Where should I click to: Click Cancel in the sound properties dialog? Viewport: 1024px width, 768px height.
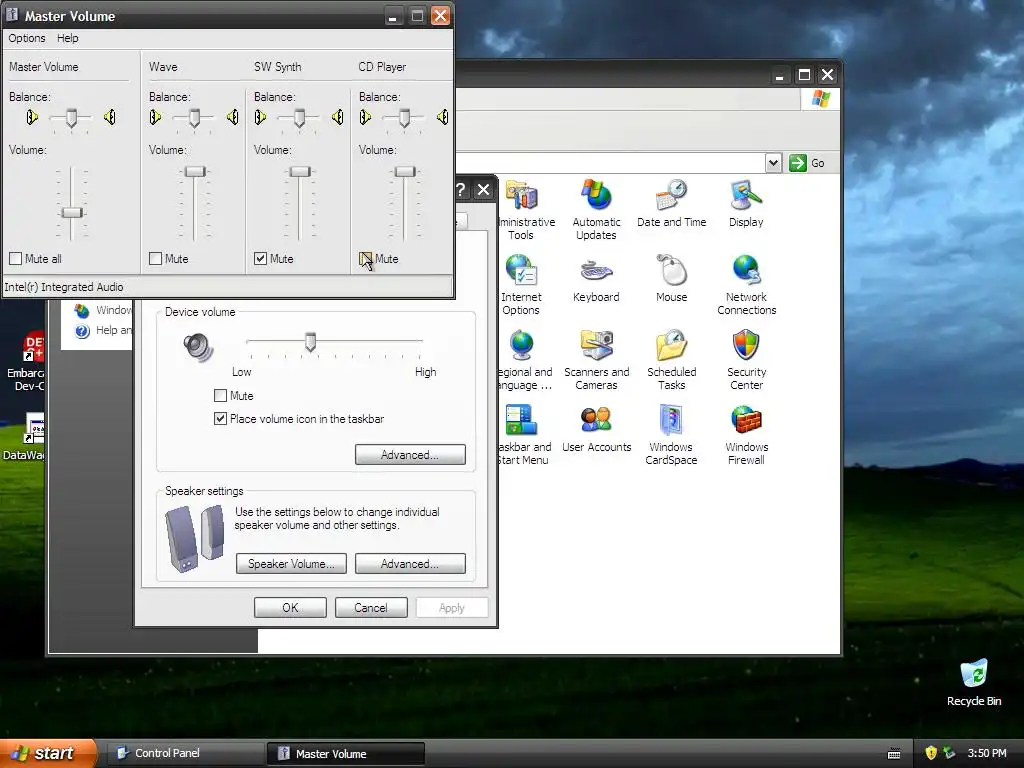tap(371, 607)
